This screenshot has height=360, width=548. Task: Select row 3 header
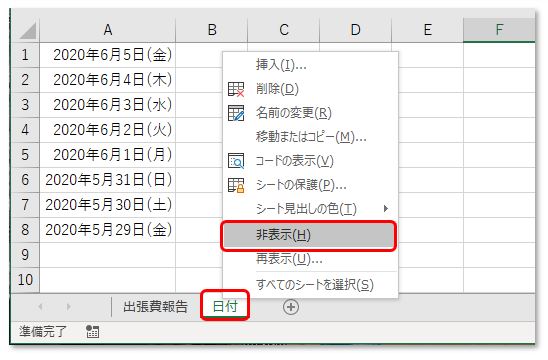(25, 105)
